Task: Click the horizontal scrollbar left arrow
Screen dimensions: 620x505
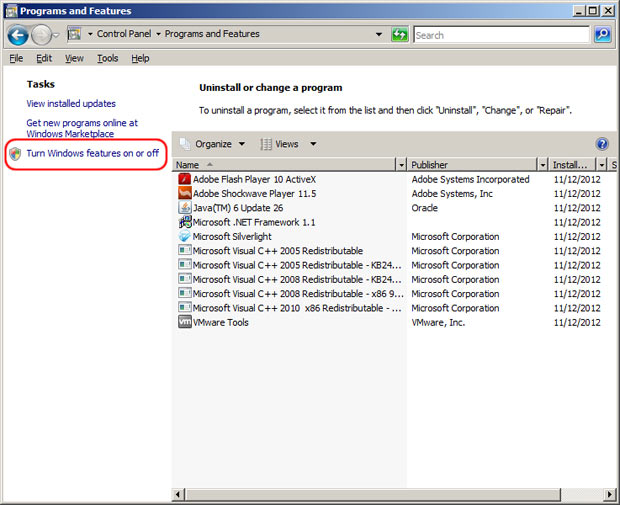Action: point(178,494)
